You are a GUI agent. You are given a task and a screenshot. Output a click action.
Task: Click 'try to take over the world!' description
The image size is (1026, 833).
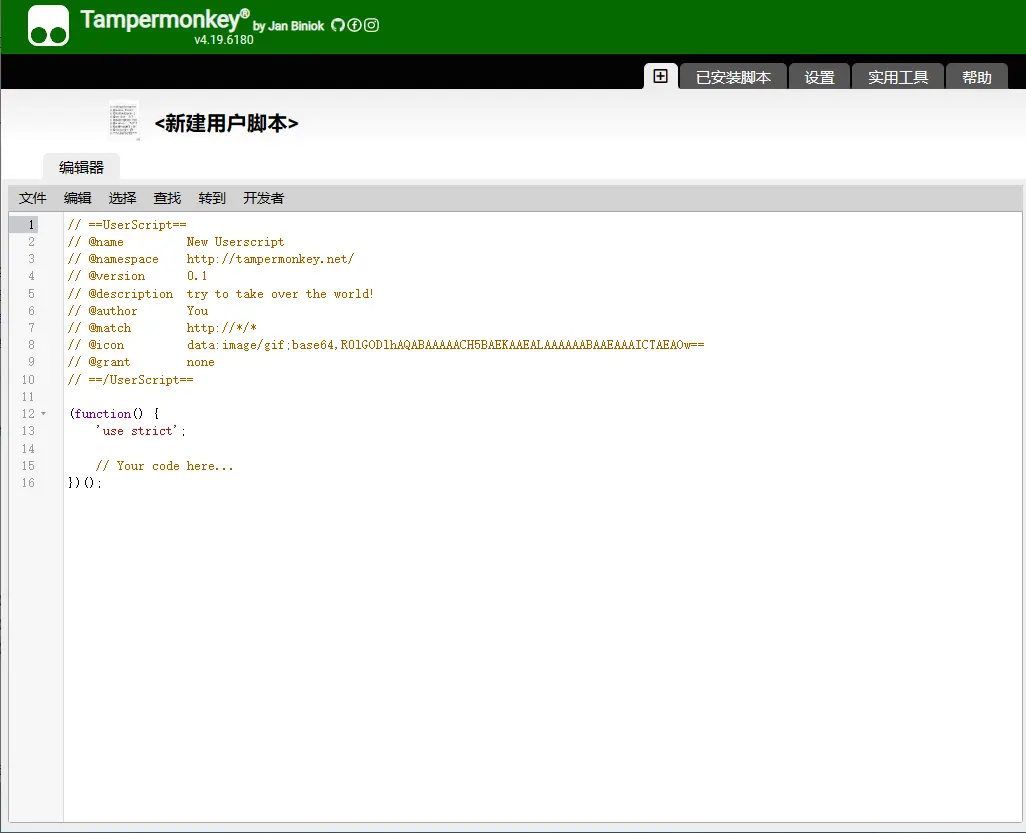pyautogui.click(x=280, y=294)
